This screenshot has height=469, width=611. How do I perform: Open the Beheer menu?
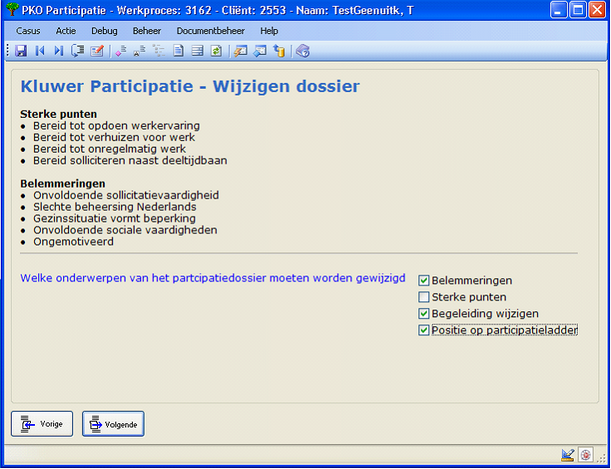click(147, 31)
